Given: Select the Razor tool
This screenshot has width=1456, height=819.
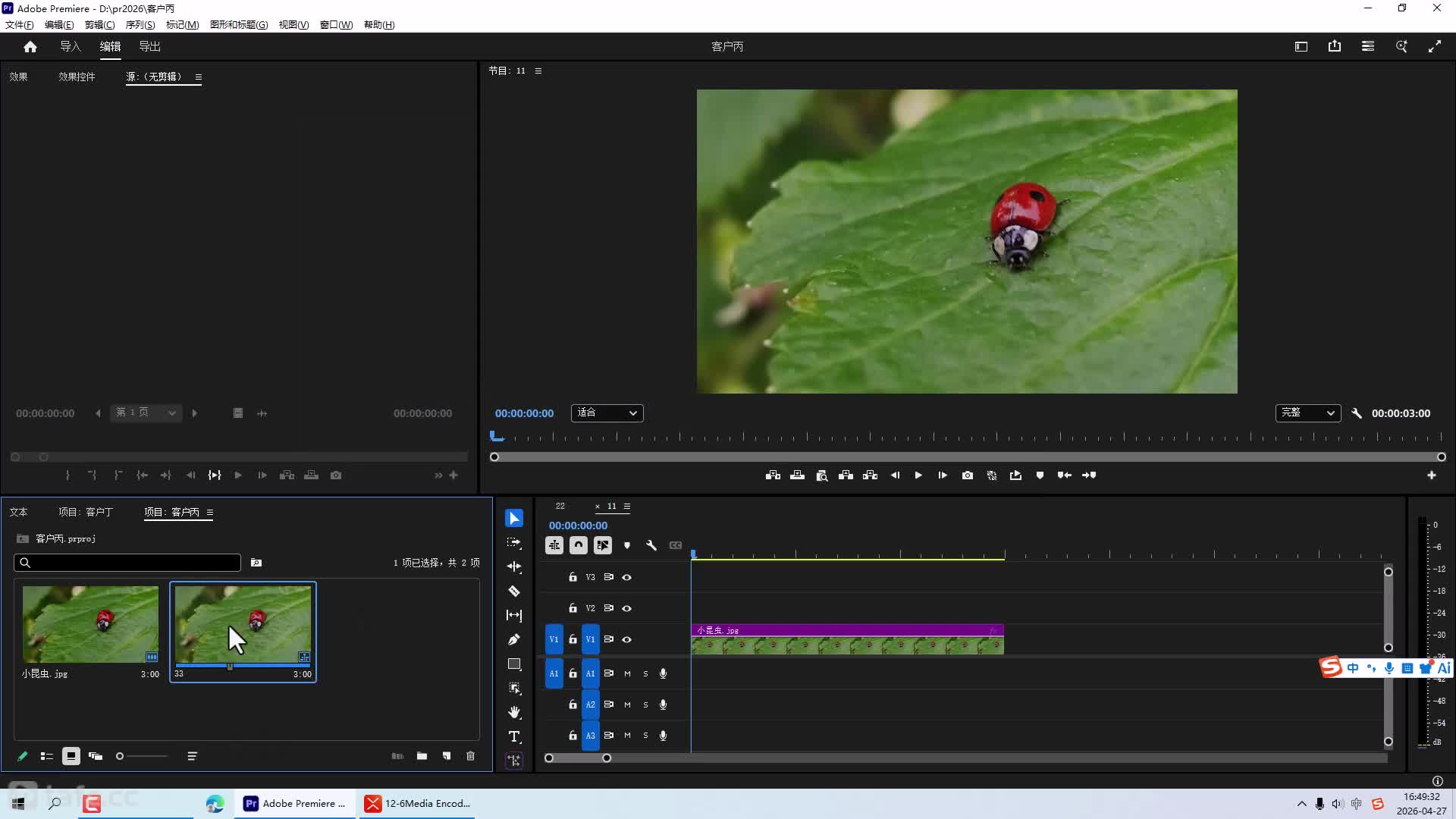Looking at the screenshot, I should (514, 591).
